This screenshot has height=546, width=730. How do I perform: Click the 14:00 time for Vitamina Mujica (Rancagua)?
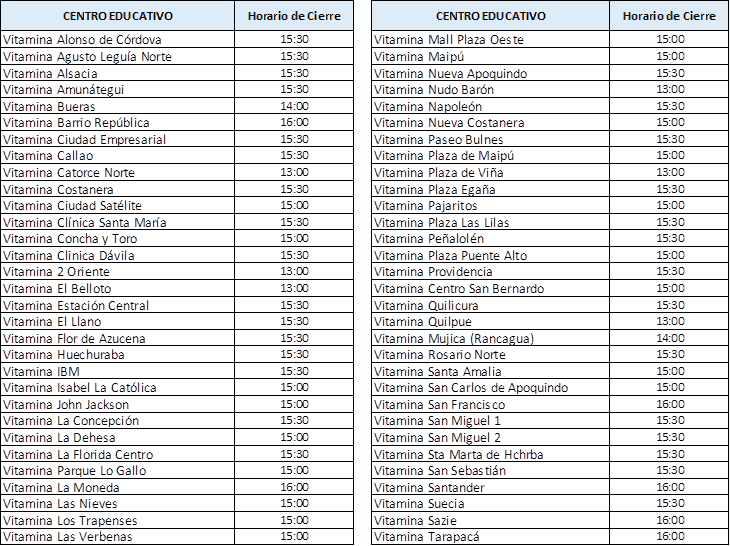click(670, 338)
